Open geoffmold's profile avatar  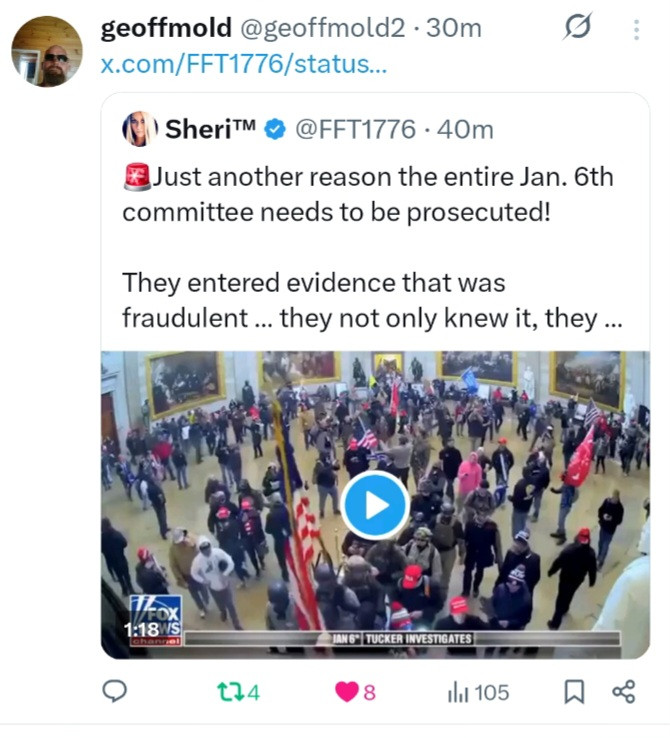[47, 51]
